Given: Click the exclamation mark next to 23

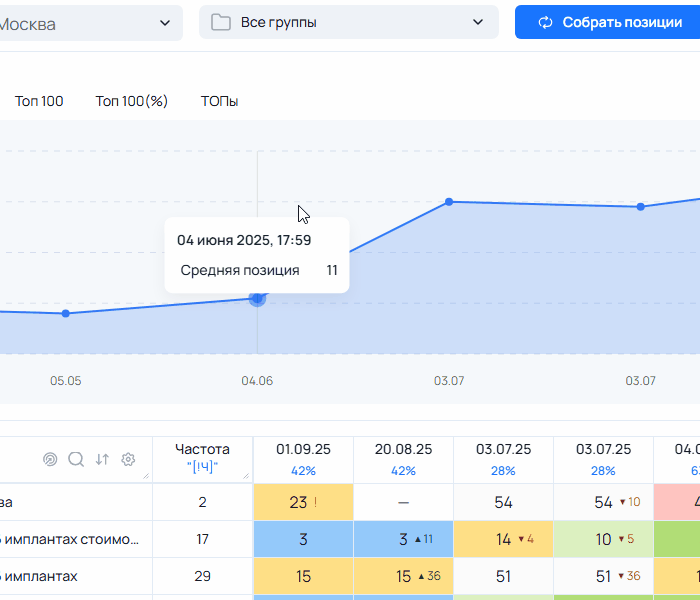Looking at the screenshot, I should [x=316, y=503].
